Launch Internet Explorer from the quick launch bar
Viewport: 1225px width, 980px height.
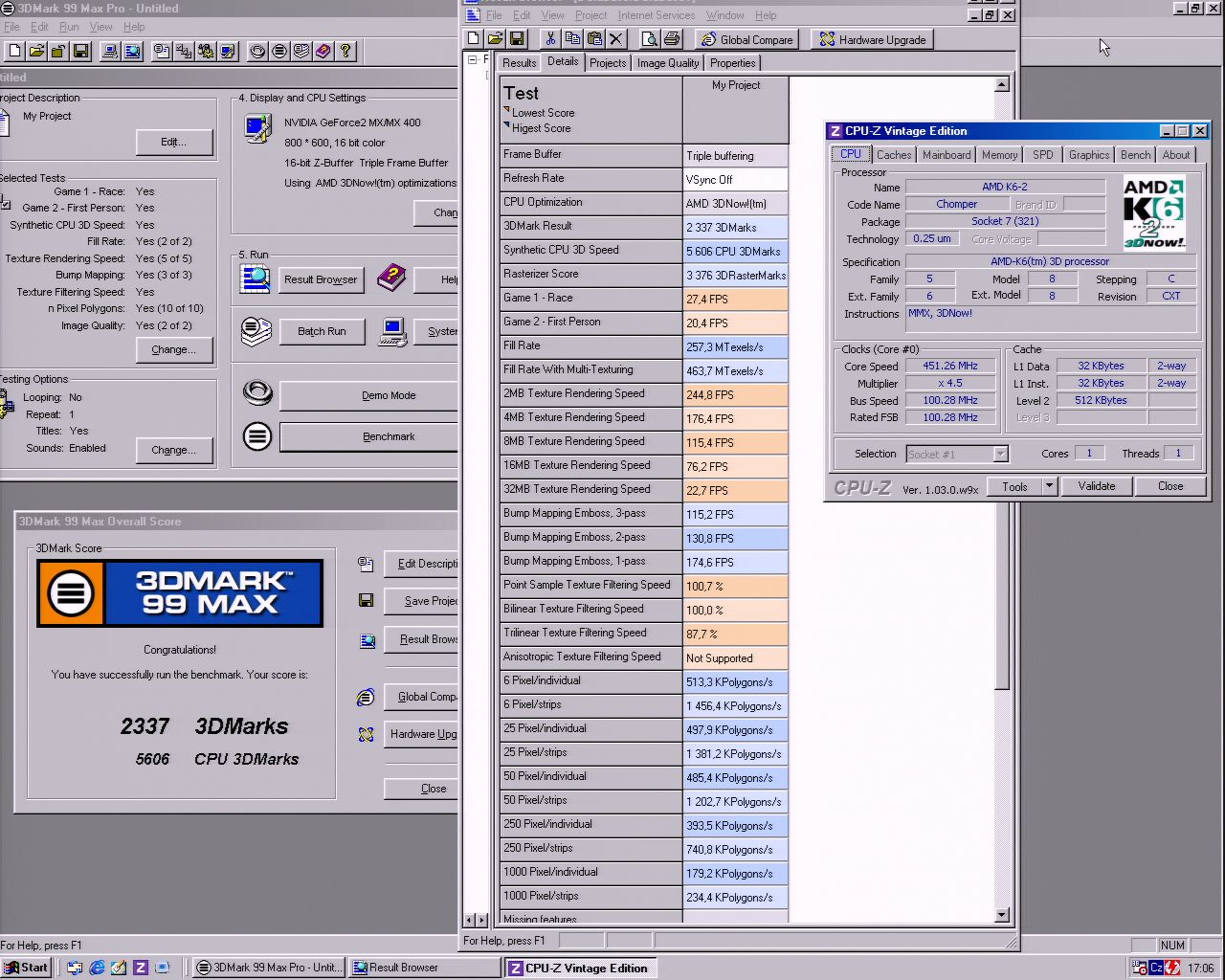point(97,968)
